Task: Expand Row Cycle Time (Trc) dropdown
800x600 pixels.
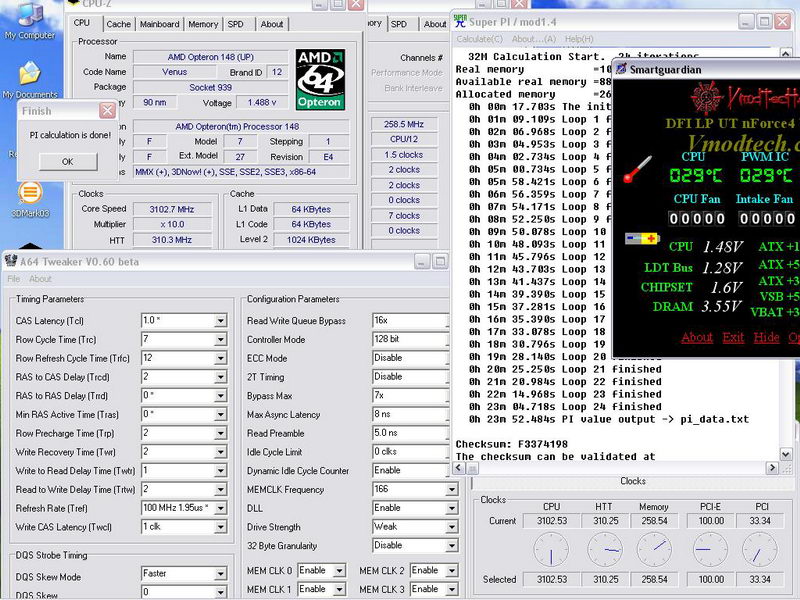Action: tap(220, 340)
